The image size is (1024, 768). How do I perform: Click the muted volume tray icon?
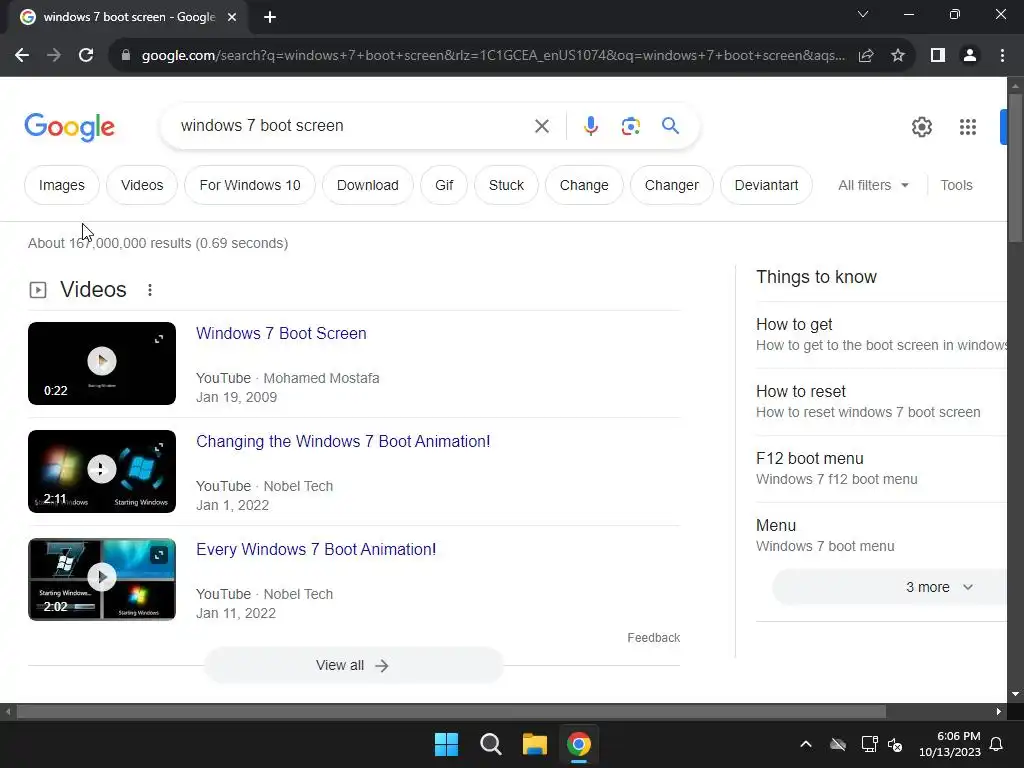(895, 744)
